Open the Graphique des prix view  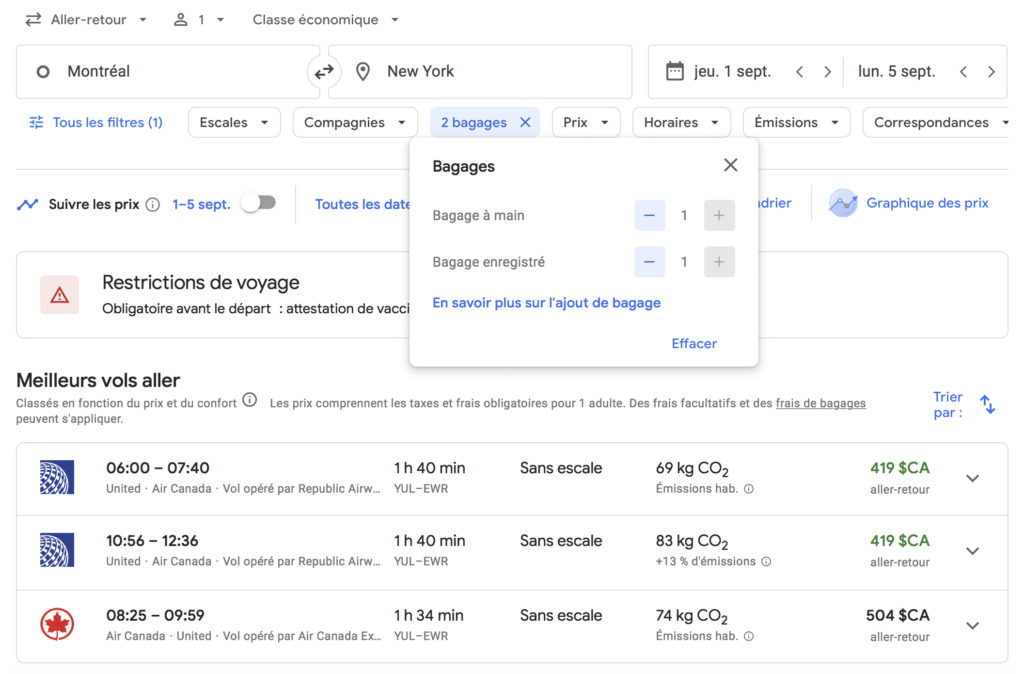pos(909,203)
